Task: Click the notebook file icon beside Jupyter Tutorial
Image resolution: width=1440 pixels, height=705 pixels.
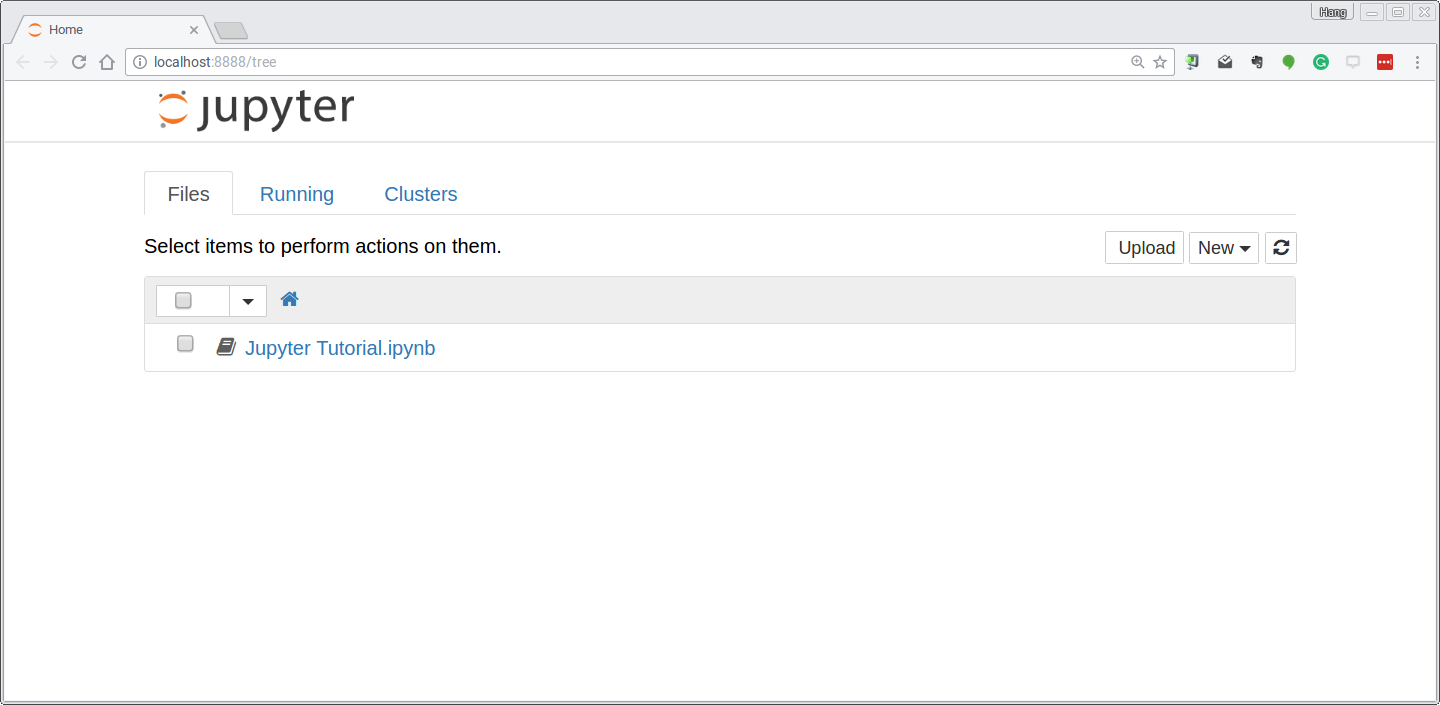Action: click(x=225, y=346)
